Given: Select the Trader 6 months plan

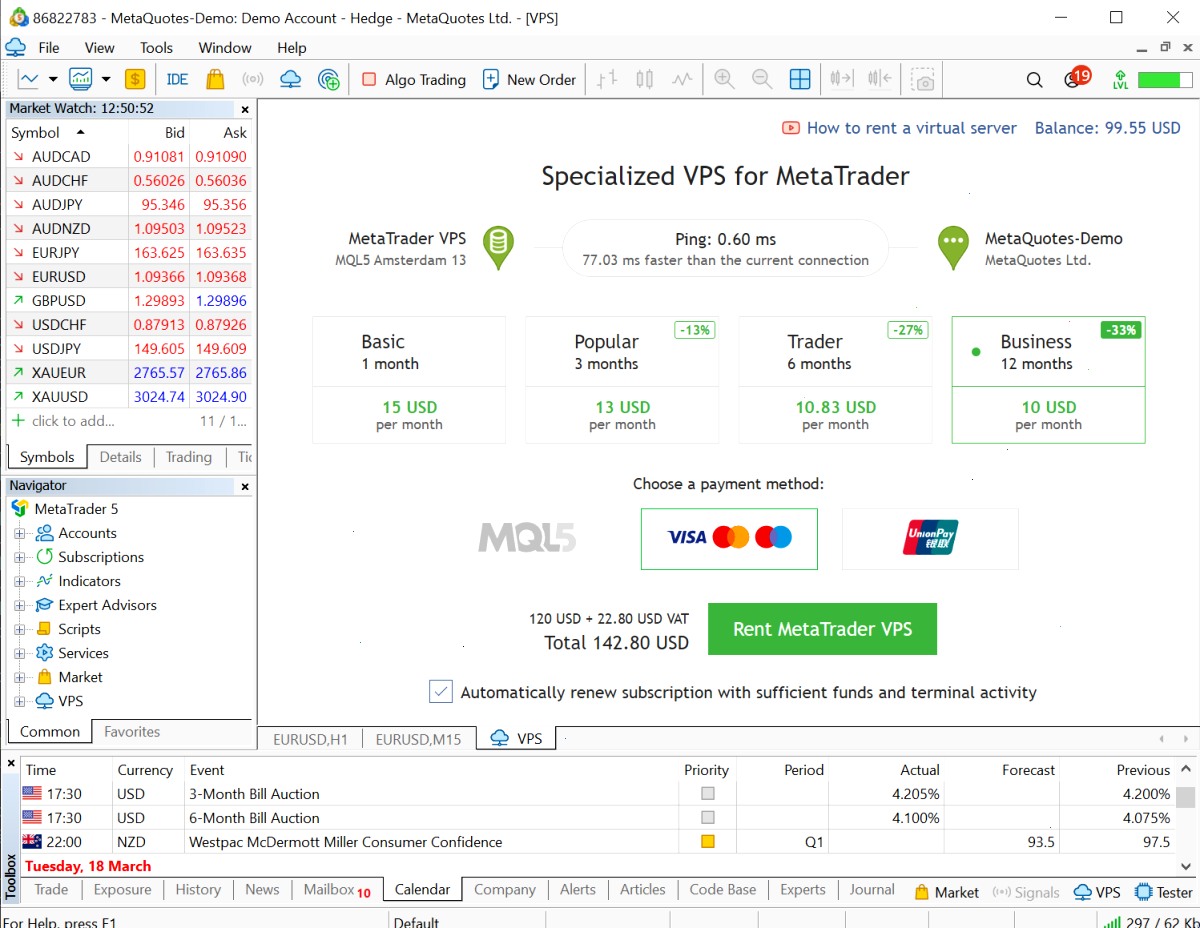Looking at the screenshot, I should (x=835, y=380).
